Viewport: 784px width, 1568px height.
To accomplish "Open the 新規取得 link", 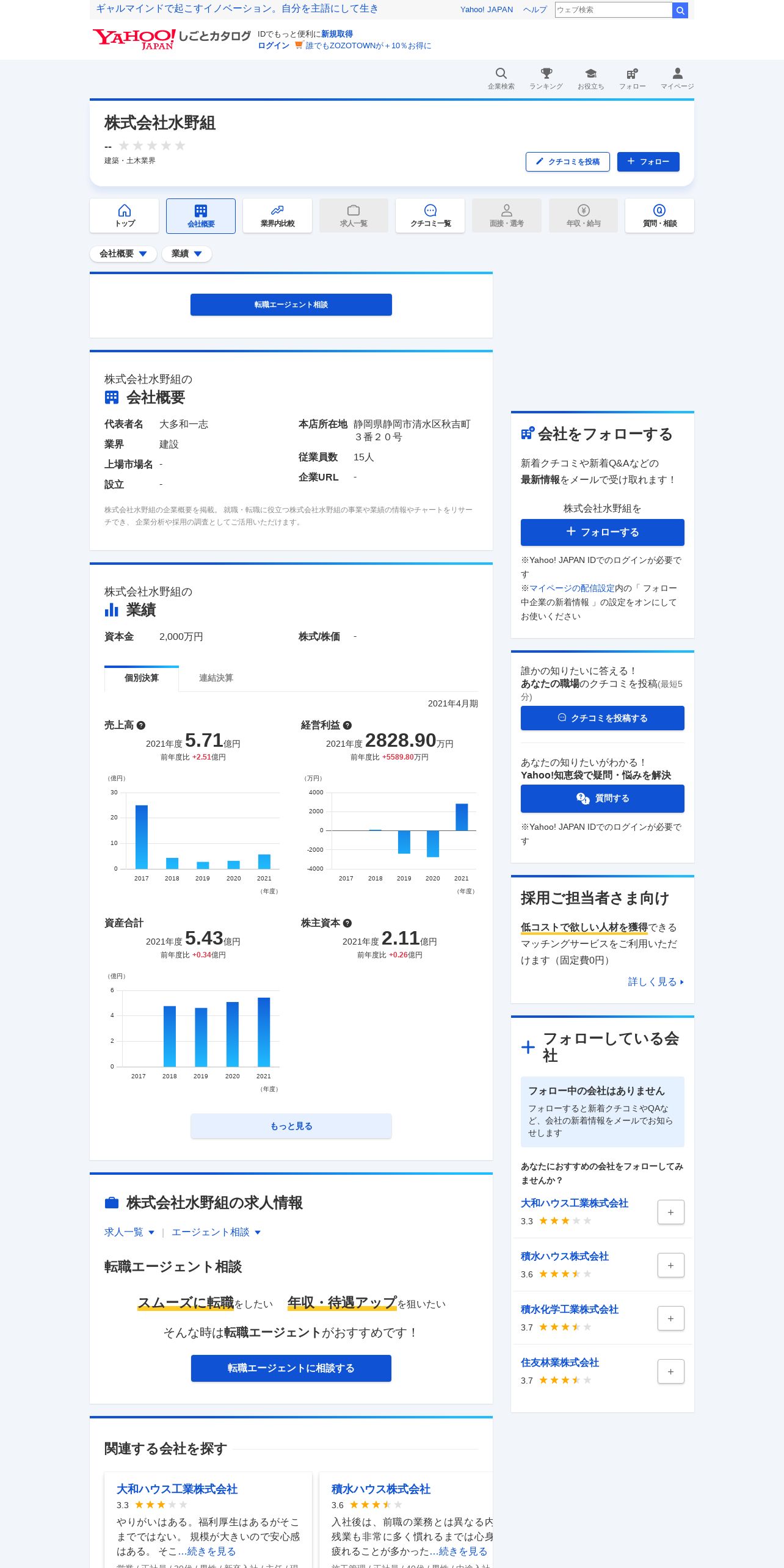I will (x=337, y=34).
